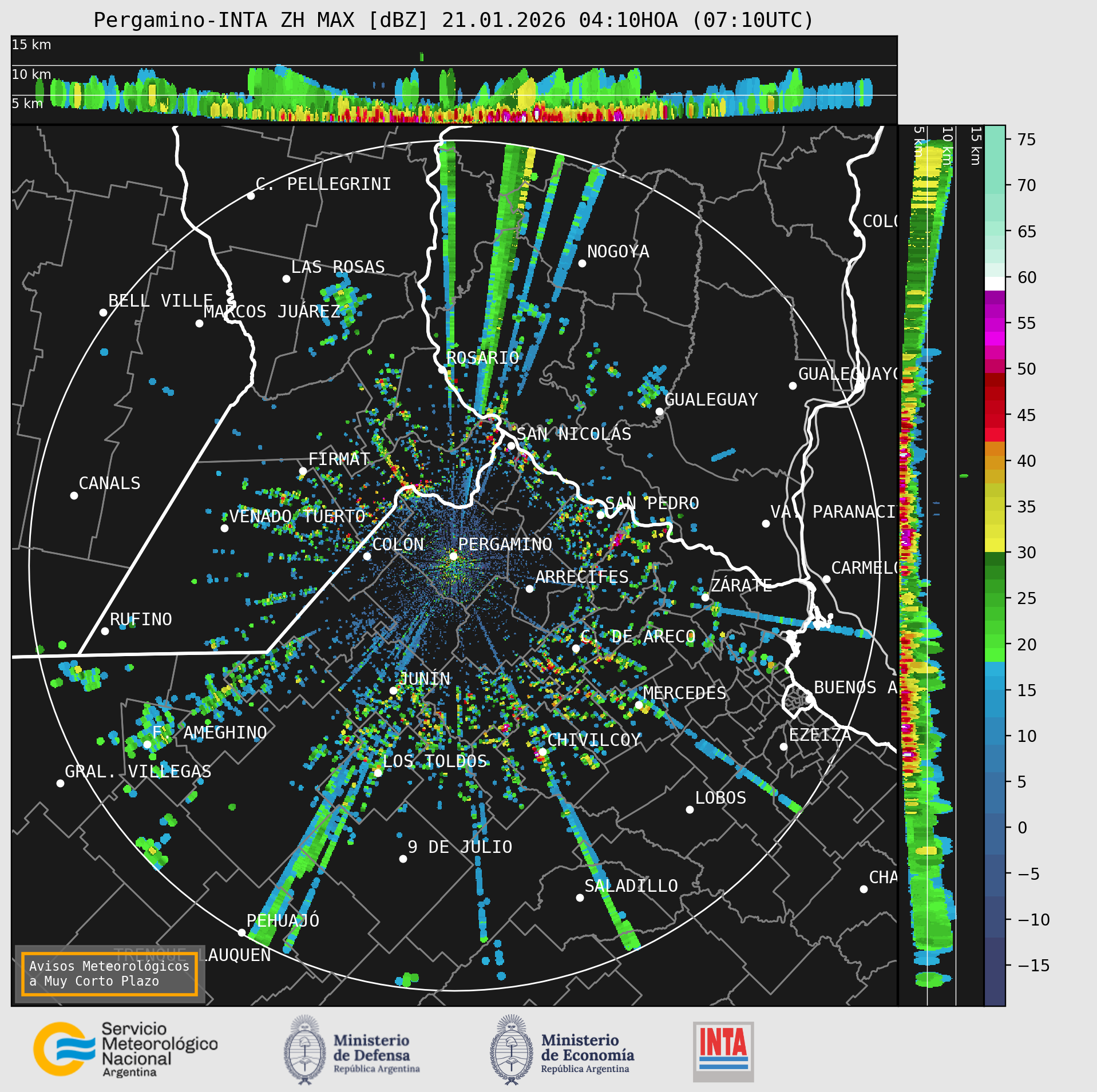The image size is (1097, 1092).
Task: Click the INTA logo
Action: (723, 1051)
